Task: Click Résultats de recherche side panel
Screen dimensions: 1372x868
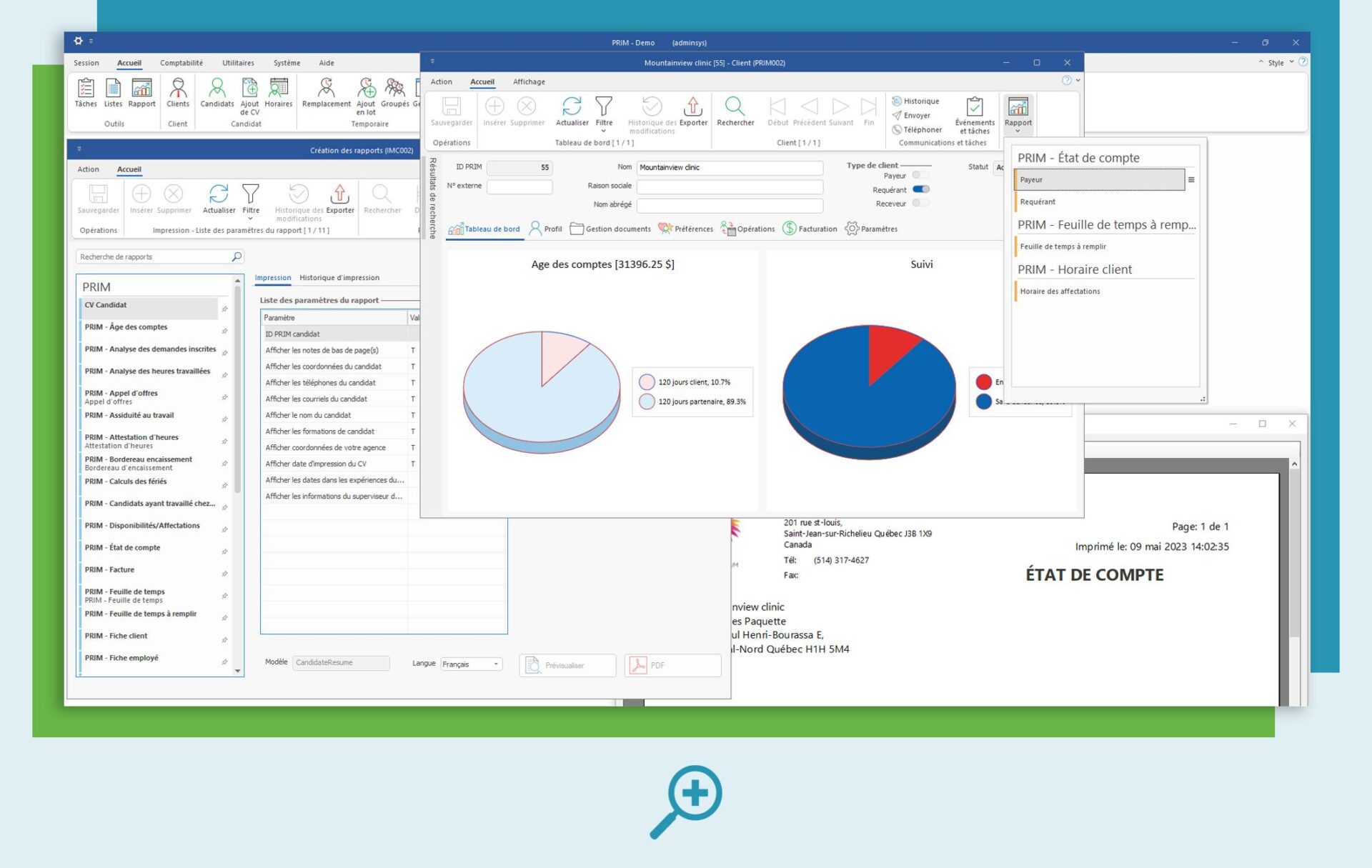Action: click(432, 198)
